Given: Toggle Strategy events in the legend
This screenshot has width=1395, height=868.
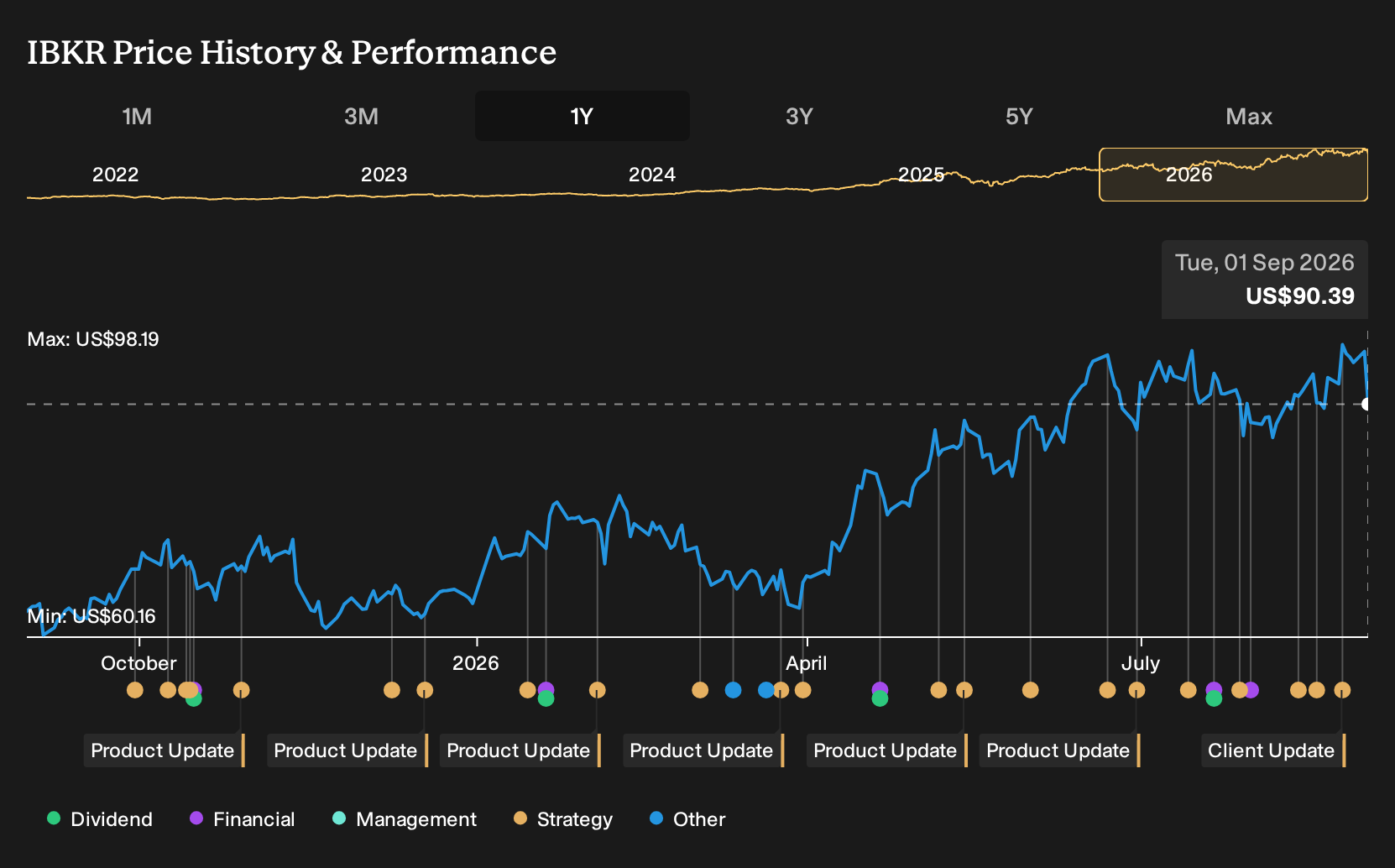Looking at the screenshot, I should pos(563,819).
